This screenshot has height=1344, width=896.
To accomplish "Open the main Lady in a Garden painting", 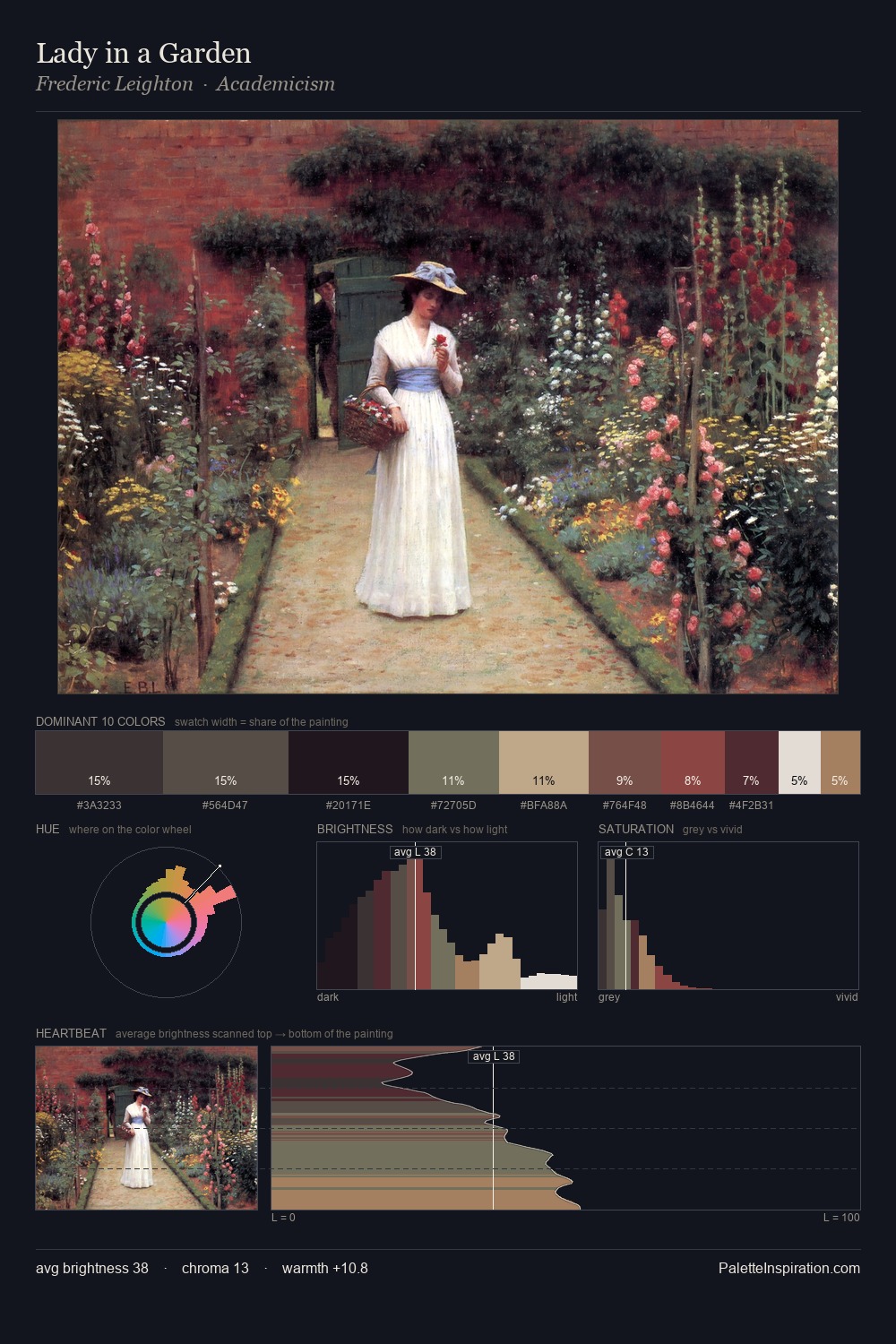I will (x=448, y=407).
